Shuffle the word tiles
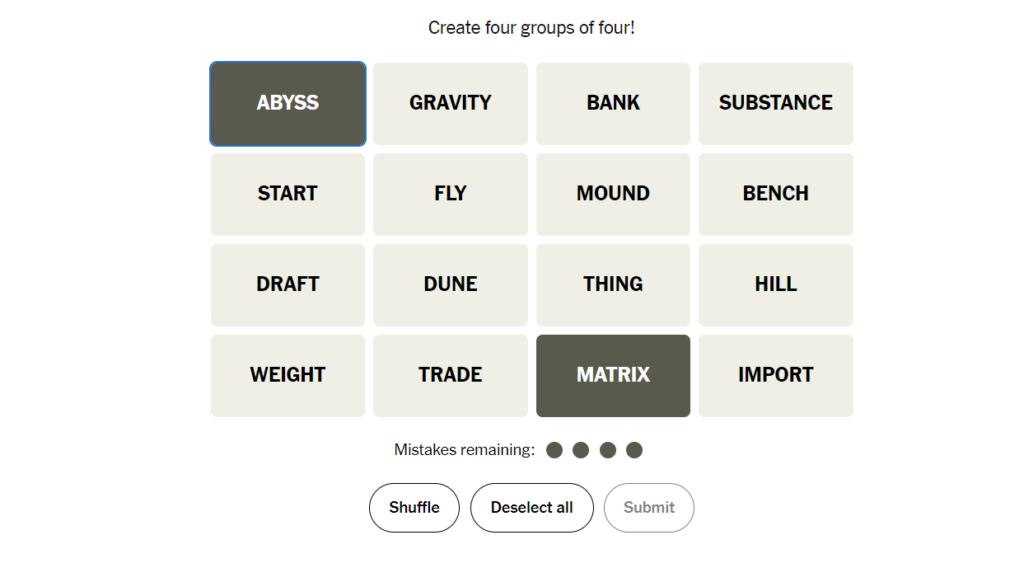1024x582 pixels. (x=414, y=508)
